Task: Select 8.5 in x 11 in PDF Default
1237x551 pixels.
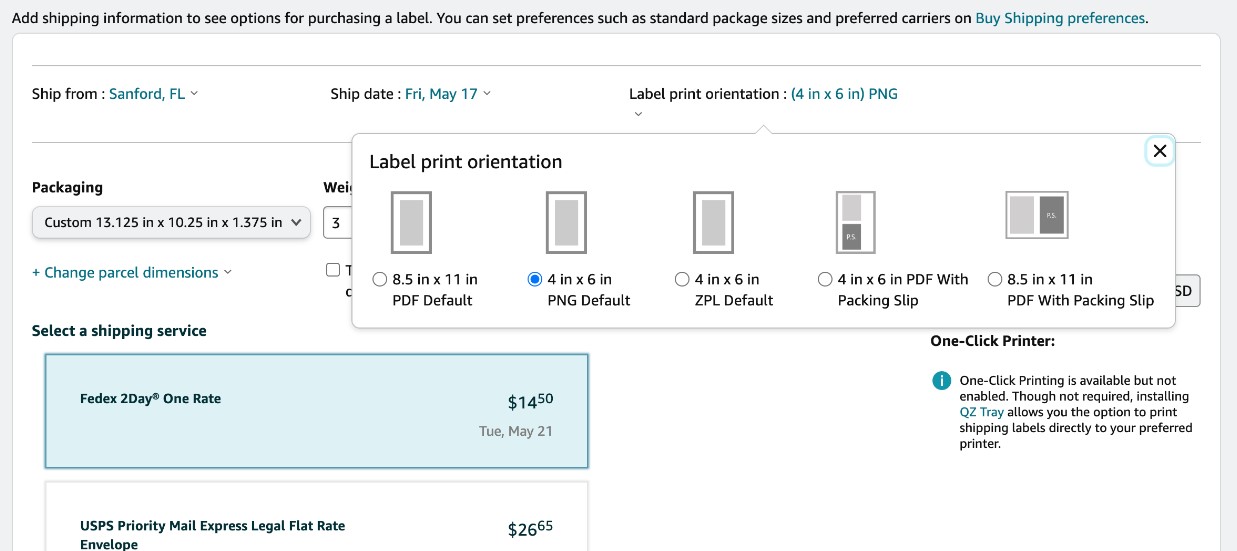Action: [380, 280]
